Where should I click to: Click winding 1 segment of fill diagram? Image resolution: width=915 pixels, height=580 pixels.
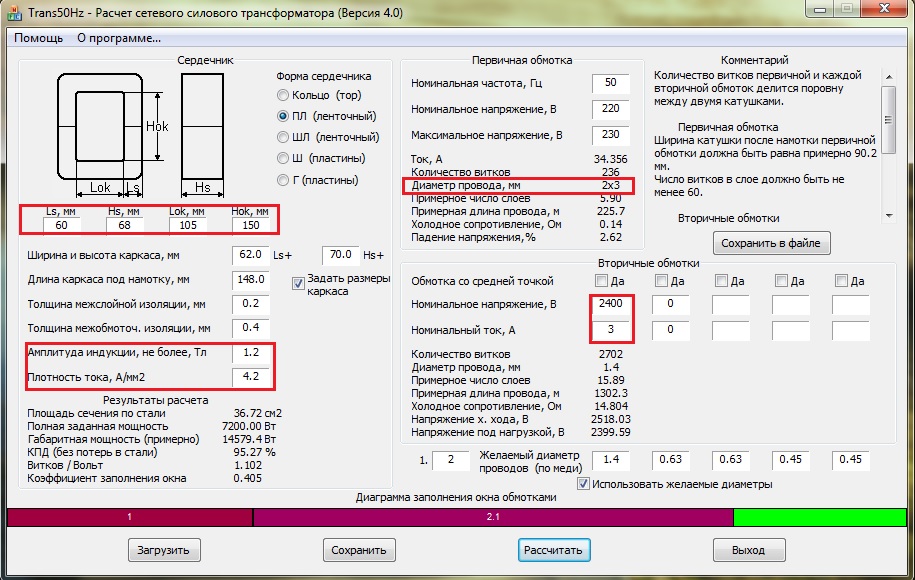point(130,517)
